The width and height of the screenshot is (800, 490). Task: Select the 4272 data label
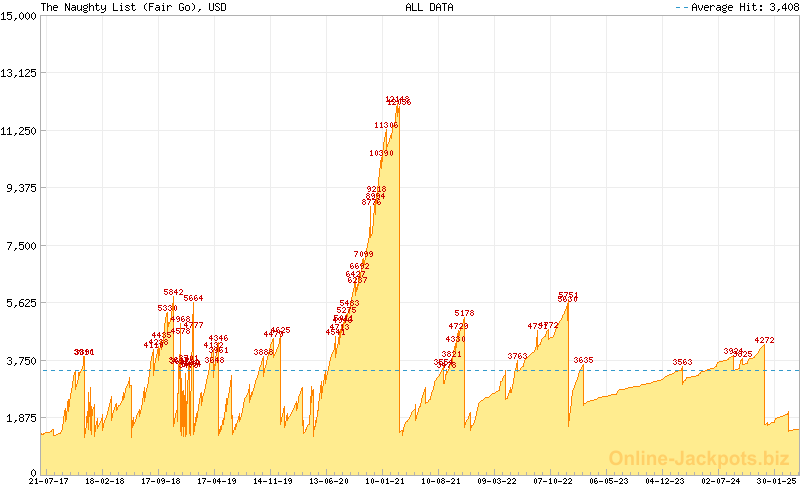pos(764,340)
